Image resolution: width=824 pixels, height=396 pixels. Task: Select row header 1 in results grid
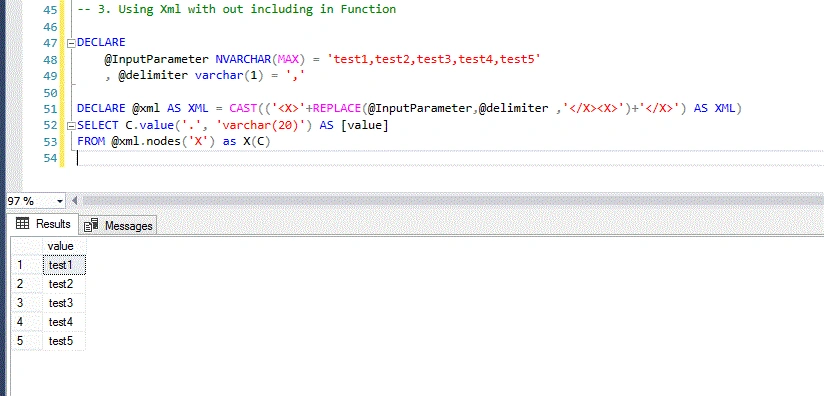point(27,265)
